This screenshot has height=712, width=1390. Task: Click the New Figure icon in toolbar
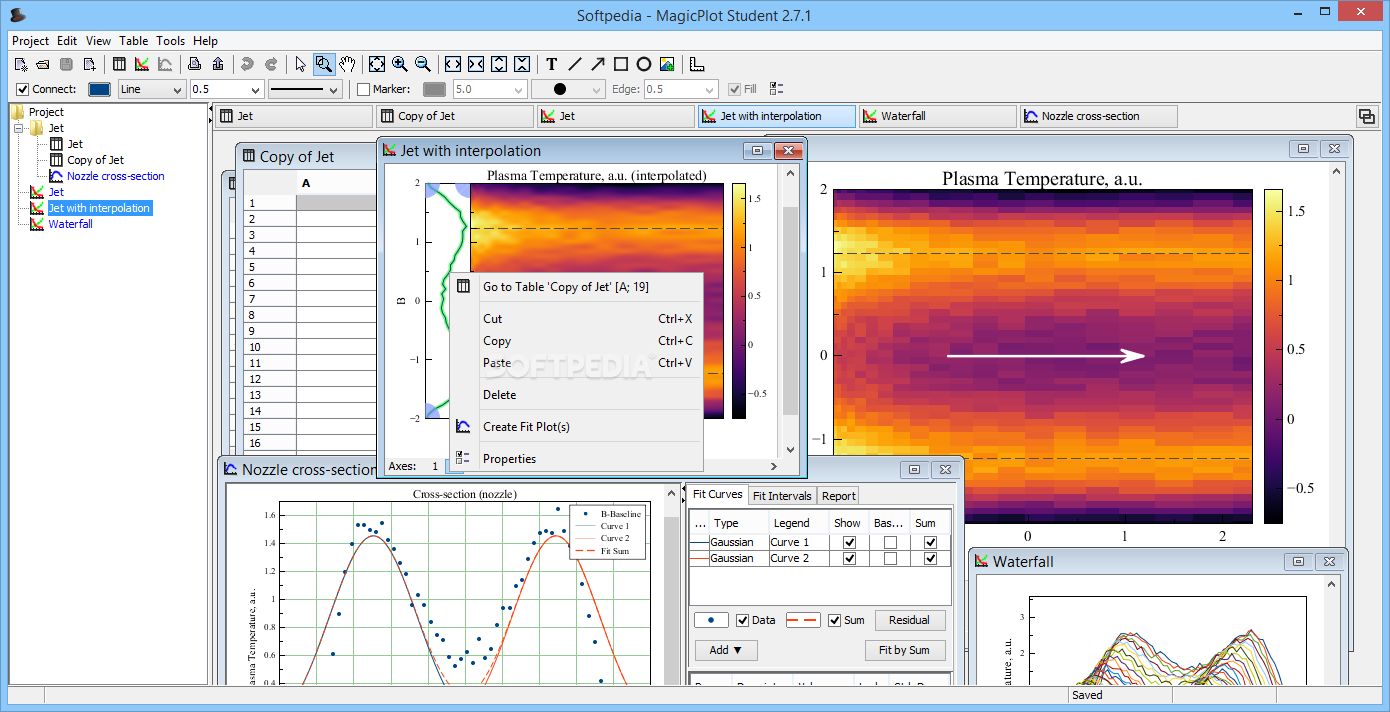coord(142,64)
